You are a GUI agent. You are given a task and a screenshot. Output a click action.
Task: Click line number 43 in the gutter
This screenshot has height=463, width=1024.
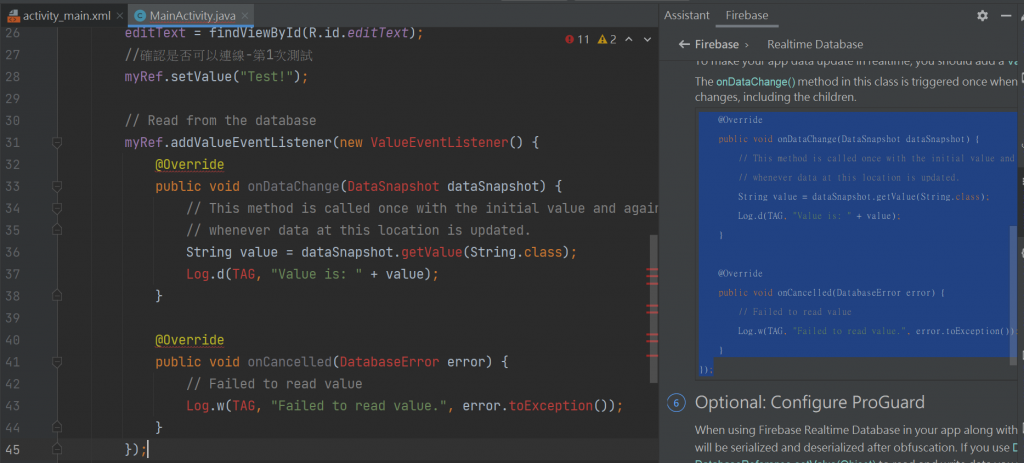(x=12, y=406)
